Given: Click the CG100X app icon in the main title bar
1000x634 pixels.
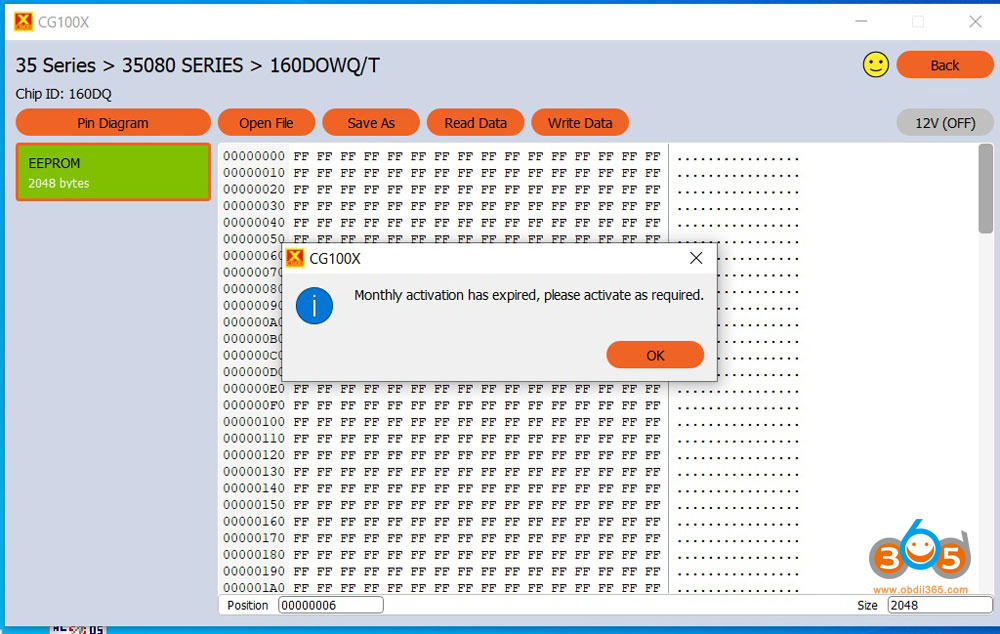Looking at the screenshot, I should pyautogui.click(x=23, y=21).
